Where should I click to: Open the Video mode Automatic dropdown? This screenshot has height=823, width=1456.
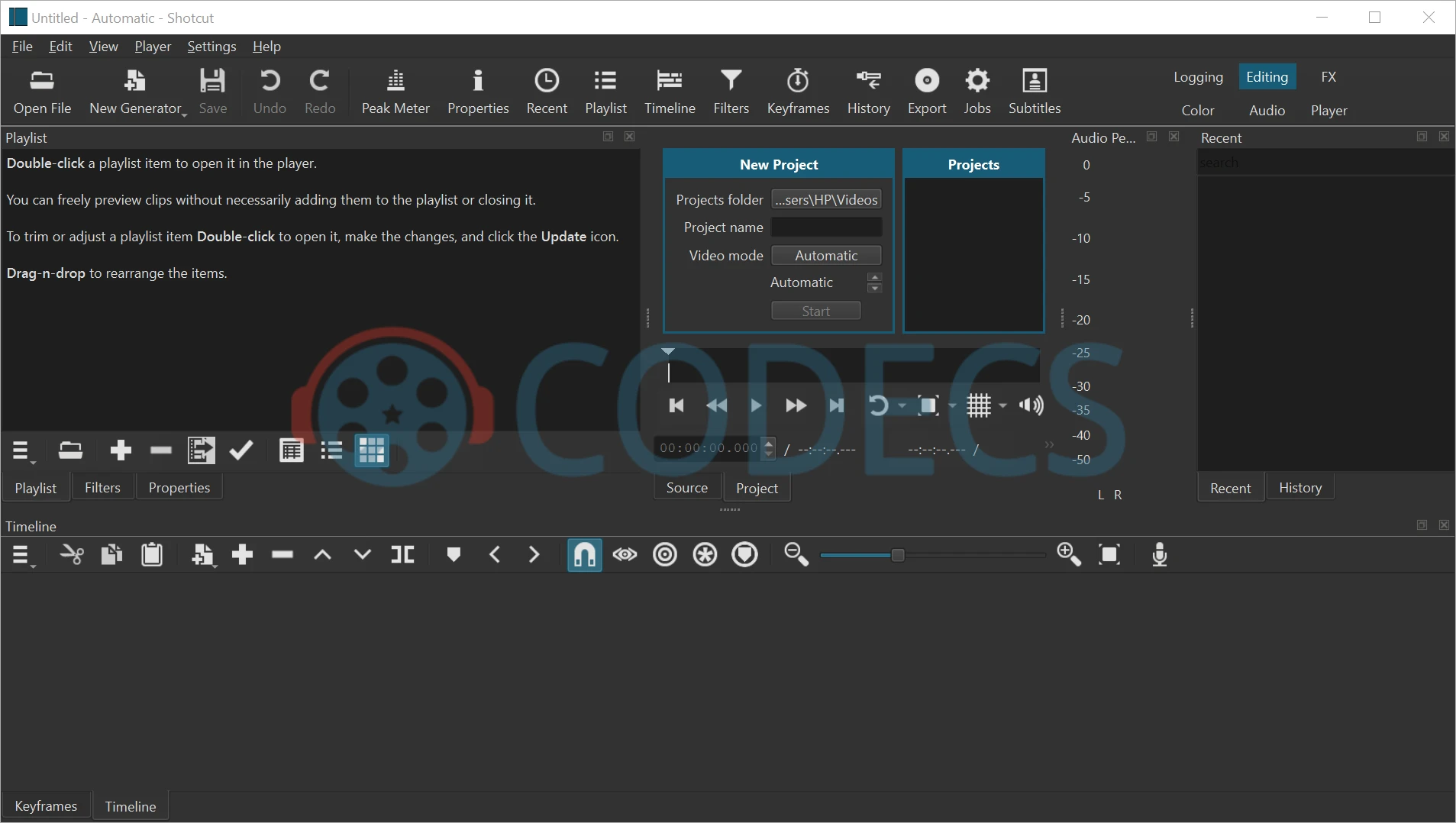pyautogui.click(x=826, y=256)
